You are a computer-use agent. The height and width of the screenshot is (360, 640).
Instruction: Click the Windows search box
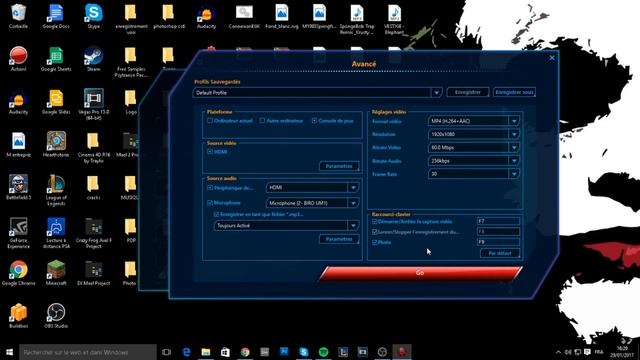tap(88, 352)
